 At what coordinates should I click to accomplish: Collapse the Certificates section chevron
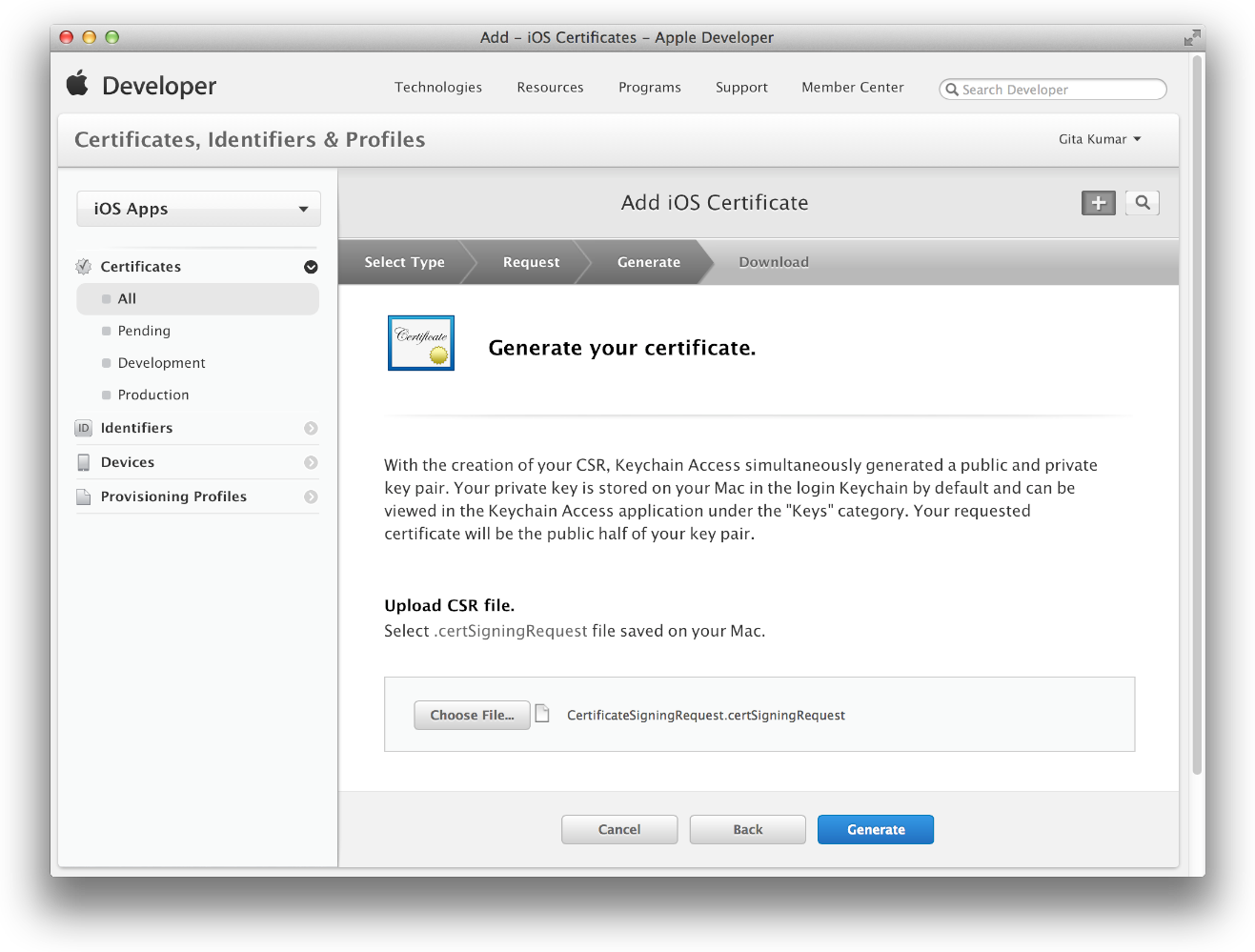(311, 267)
